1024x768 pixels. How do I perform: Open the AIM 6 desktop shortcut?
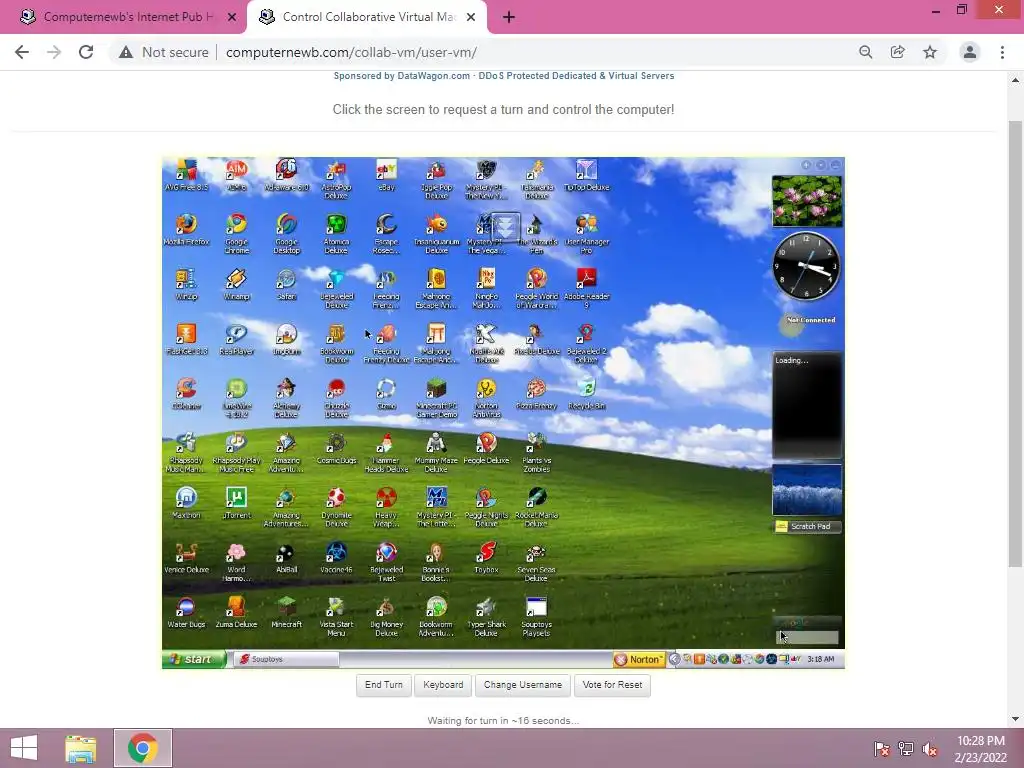click(x=236, y=175)
